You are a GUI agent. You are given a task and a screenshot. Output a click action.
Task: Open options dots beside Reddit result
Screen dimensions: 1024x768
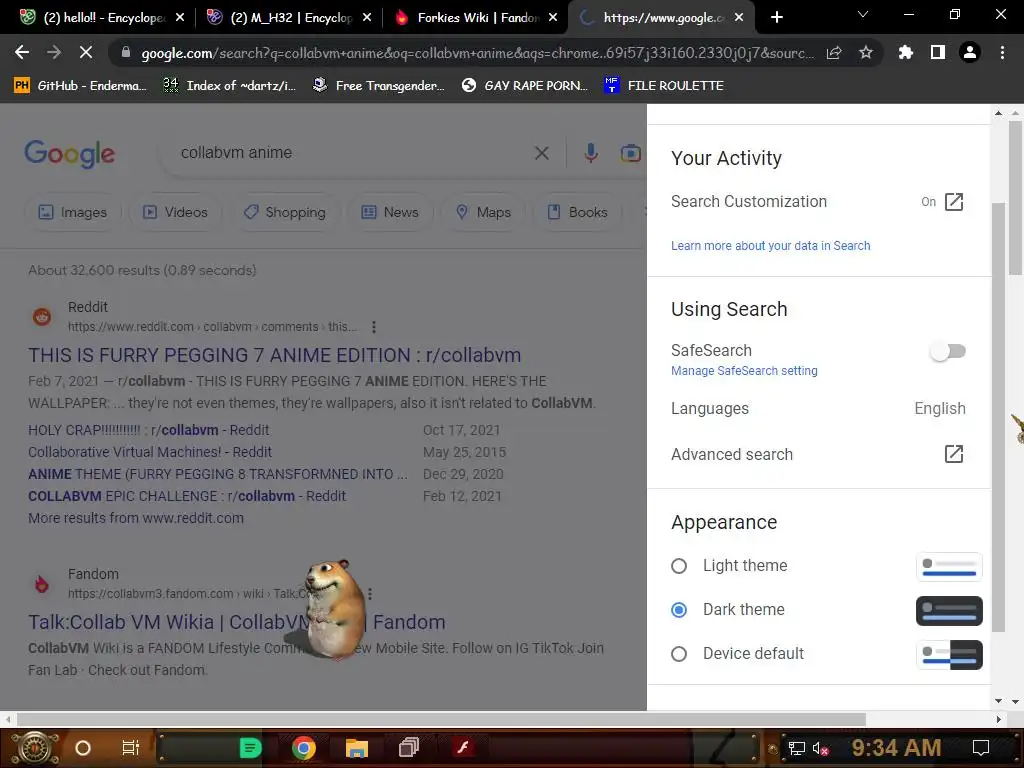click(x=374, y=327)
